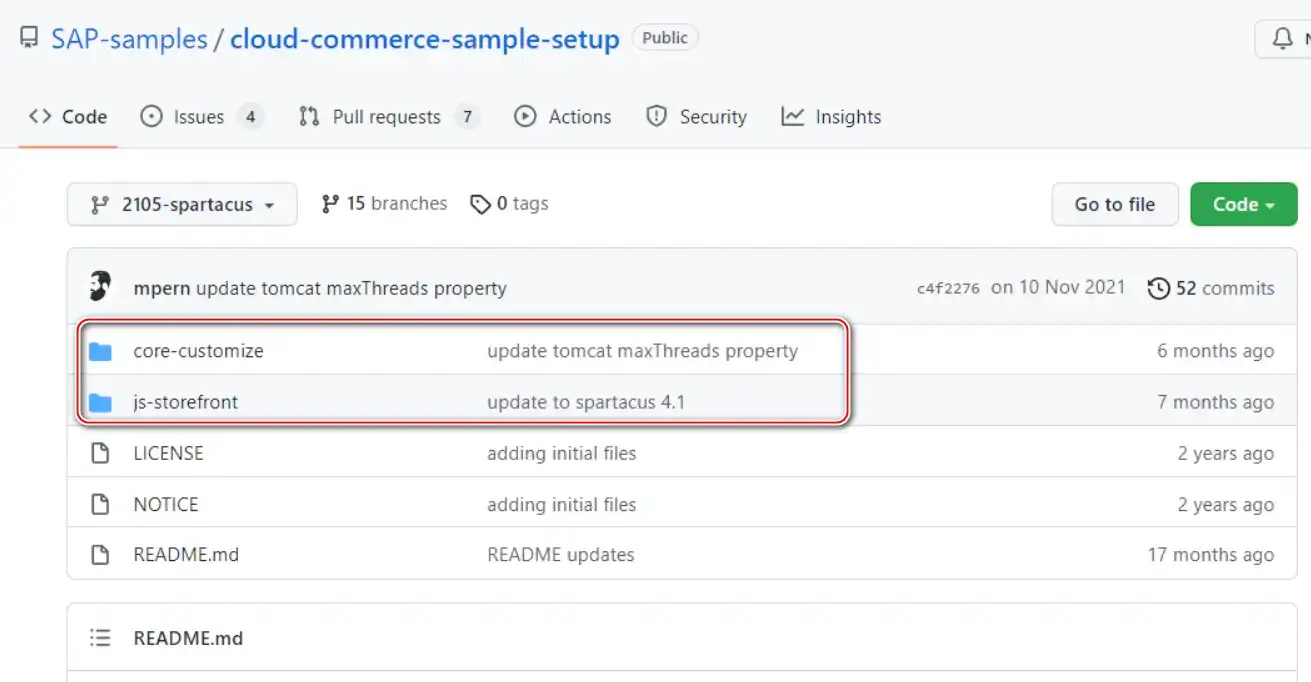Click the LICENSE file icon
The width and height of the screenshot is (1311, 682).
[100, 454]
